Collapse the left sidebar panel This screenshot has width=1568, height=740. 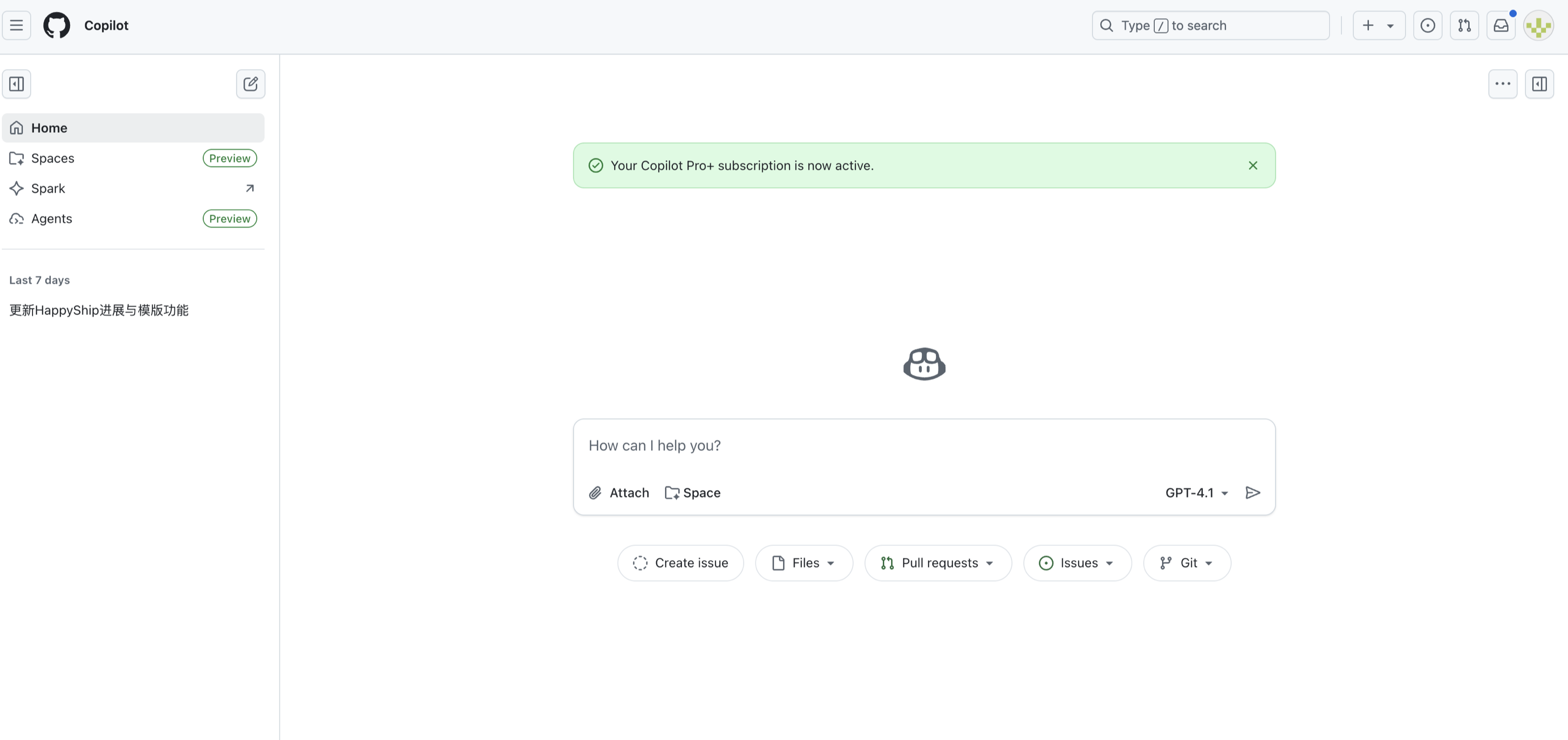[x=16, y=84]
